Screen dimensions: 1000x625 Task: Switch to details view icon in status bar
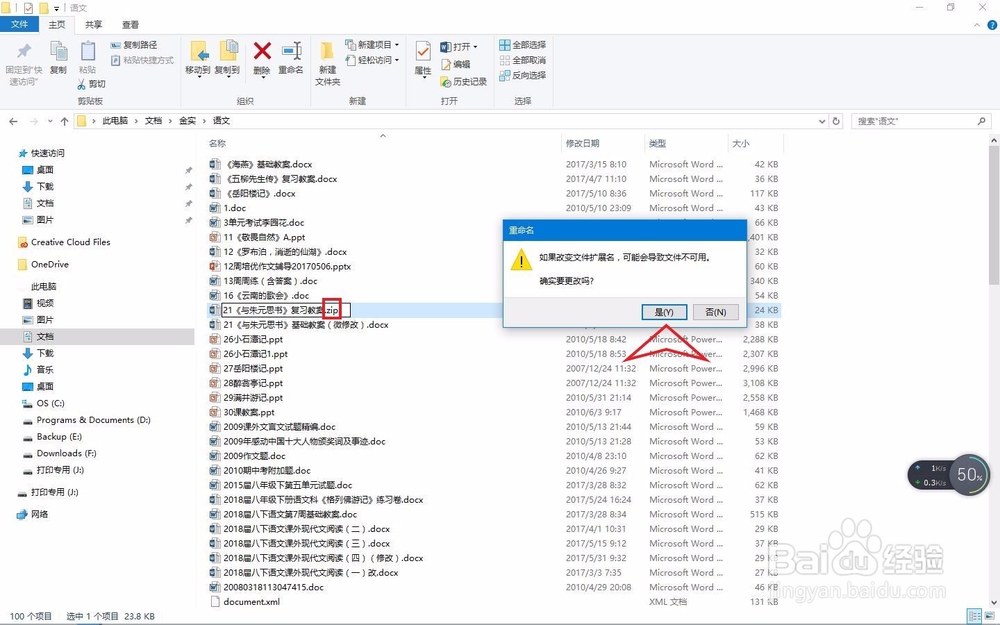click(974, 616)
